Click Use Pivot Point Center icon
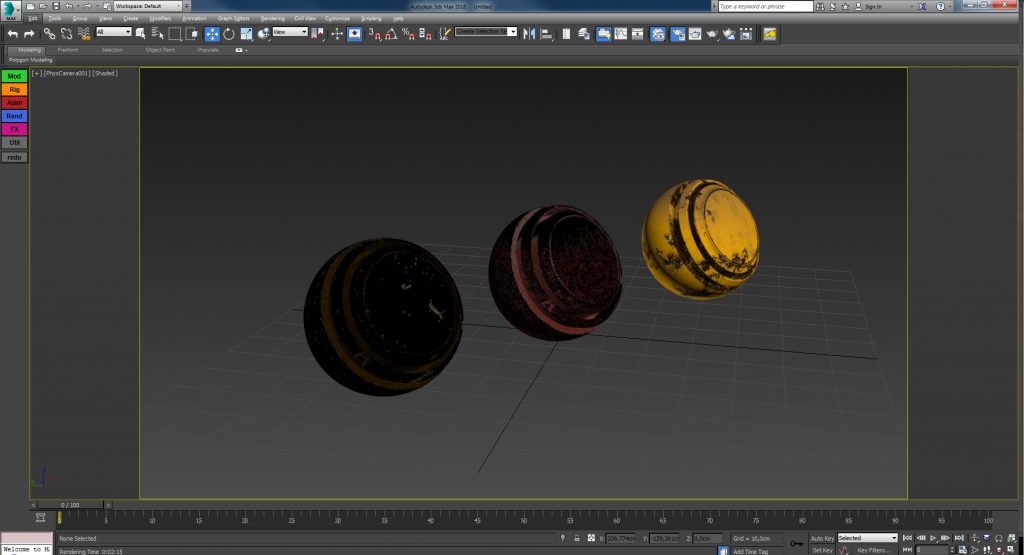The image size is (1024, 555). 317,34
